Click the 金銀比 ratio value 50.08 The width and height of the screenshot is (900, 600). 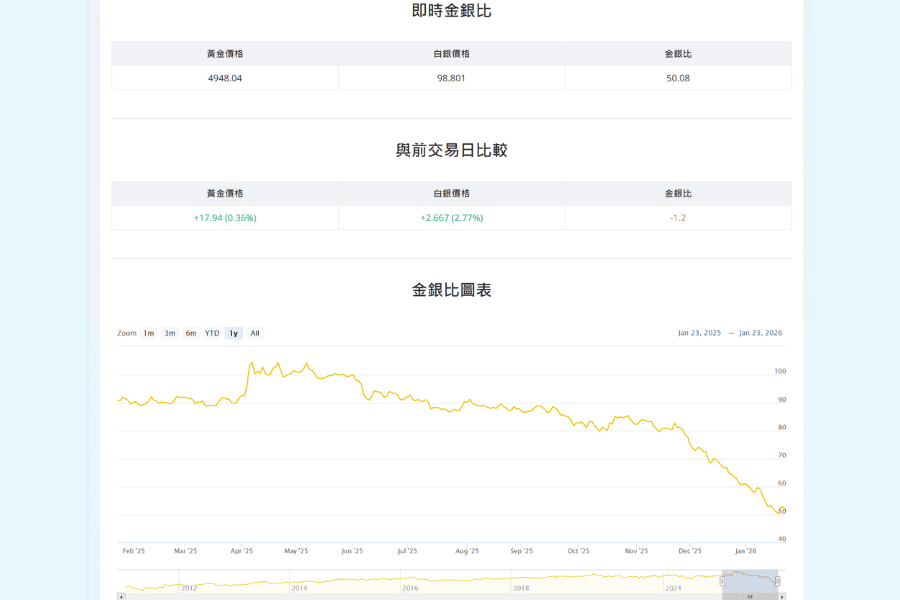point(677,77)
